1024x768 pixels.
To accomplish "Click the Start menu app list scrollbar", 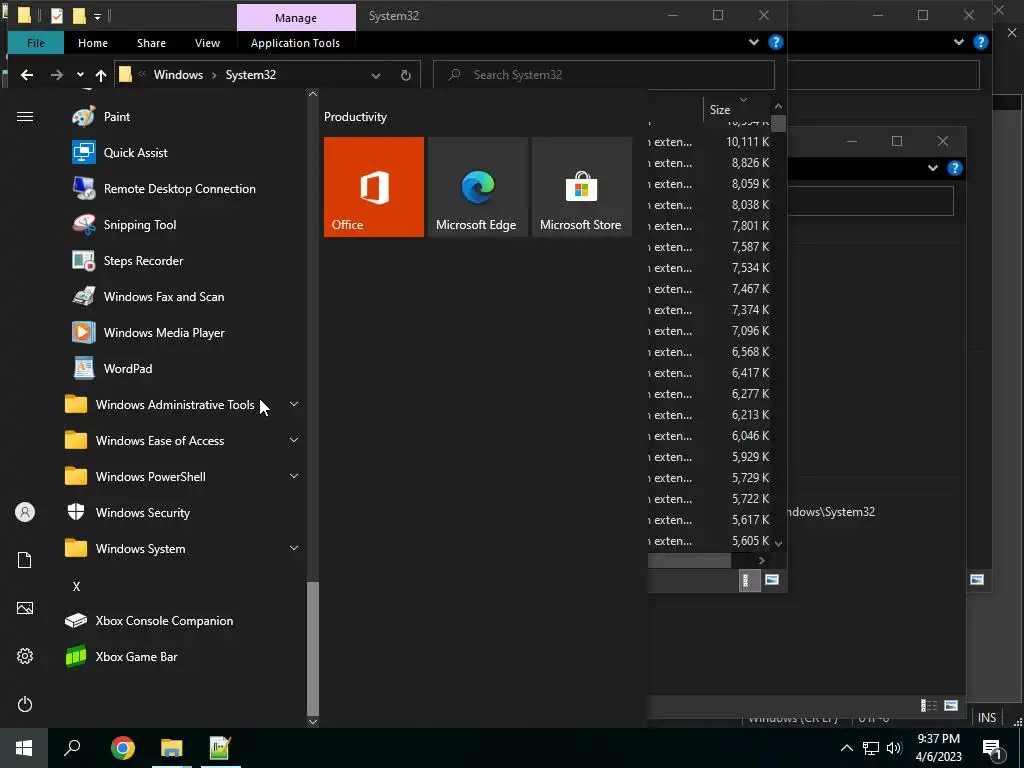I will [313, 648].
